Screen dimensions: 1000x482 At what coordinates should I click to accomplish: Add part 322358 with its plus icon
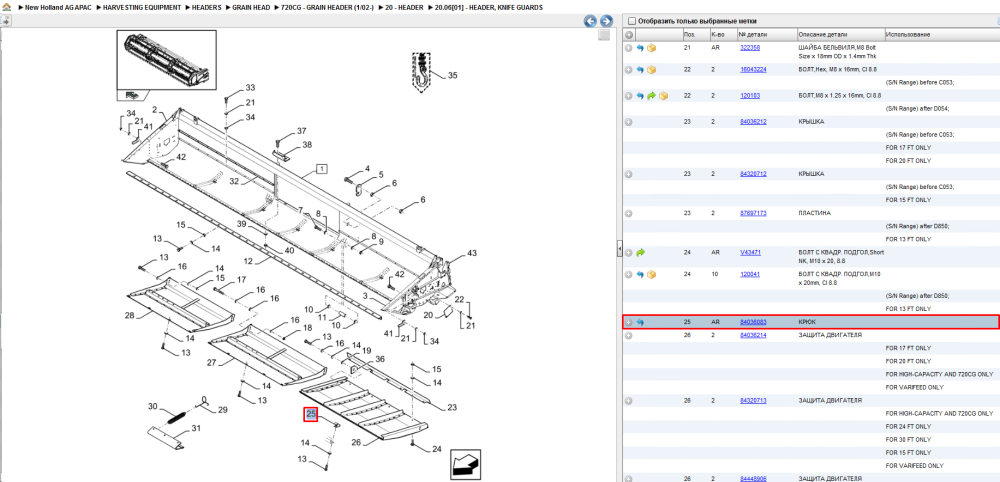point(629,48)
